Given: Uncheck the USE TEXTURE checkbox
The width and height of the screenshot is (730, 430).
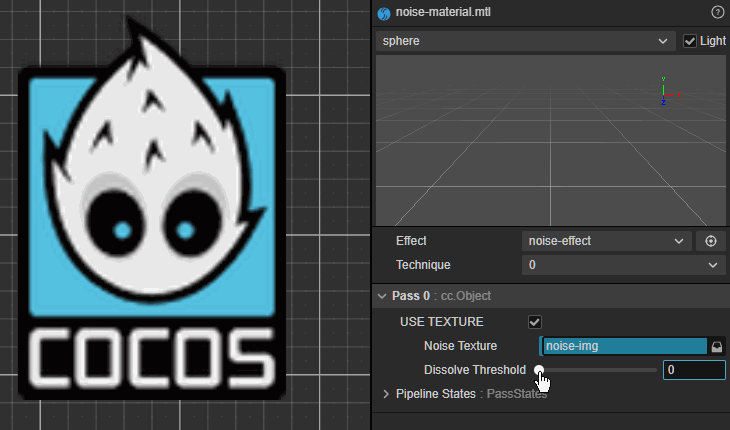Looking at the screenshot, I should [x=535, y=322].
